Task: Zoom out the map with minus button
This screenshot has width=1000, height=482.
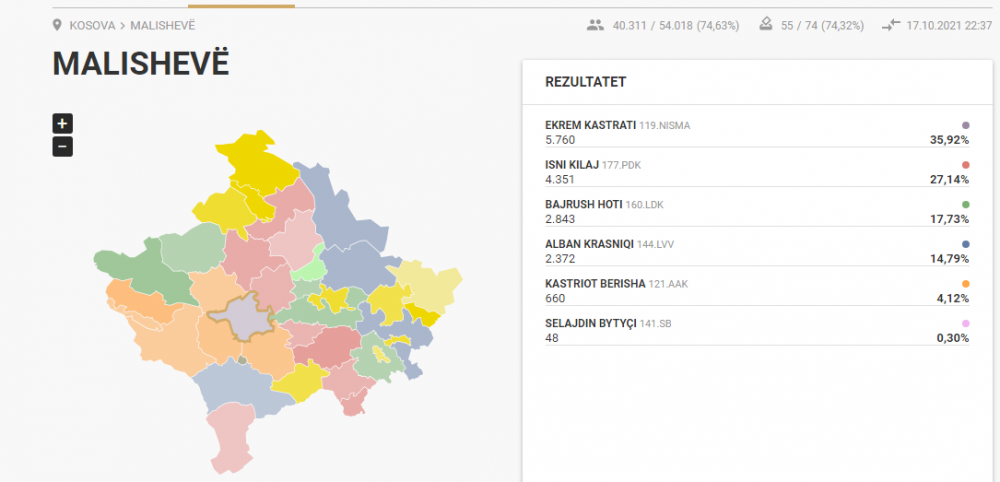Action: [x=62, y=147]
